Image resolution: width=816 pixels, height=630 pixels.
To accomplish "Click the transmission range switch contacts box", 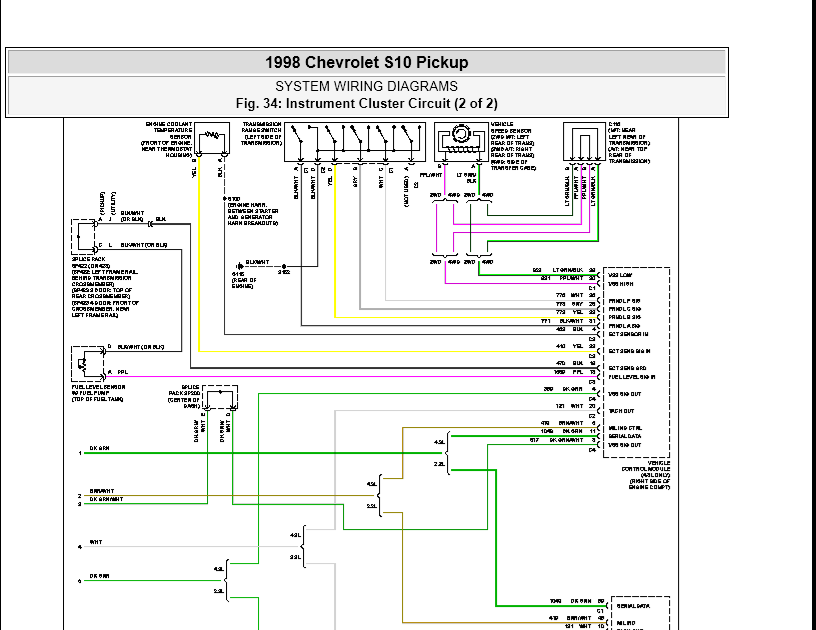I will [355, 142].
